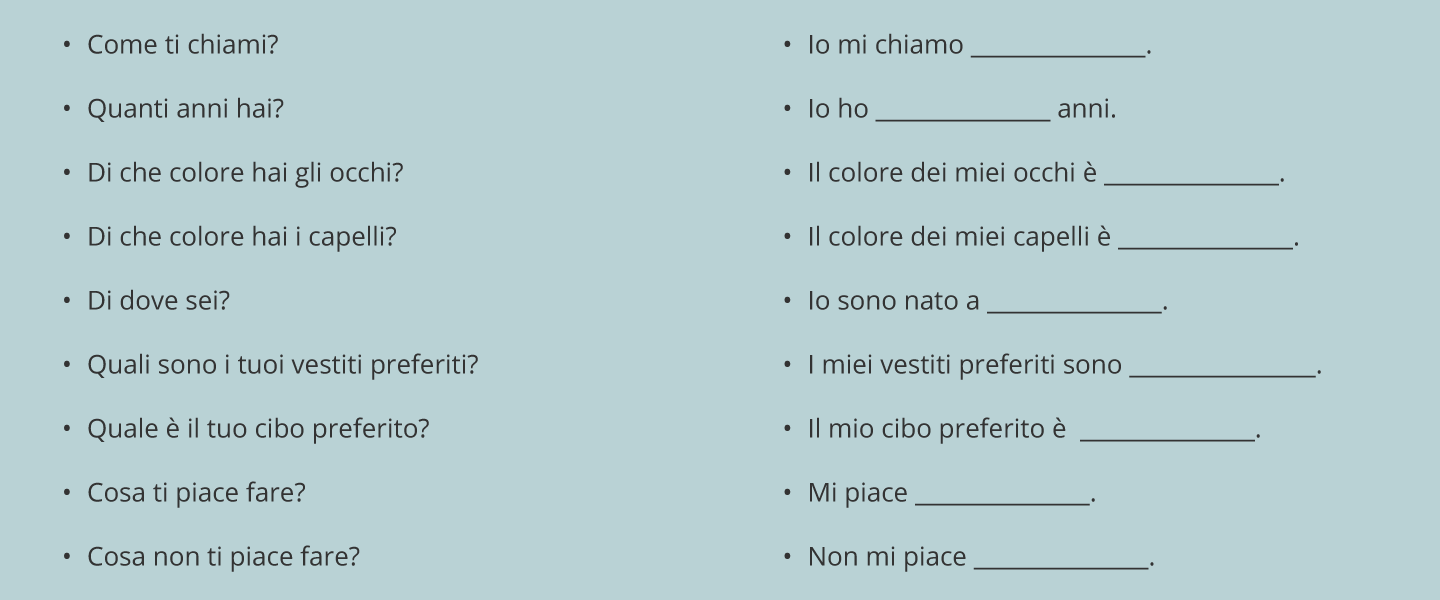Click 'Quali sono i tuoi vestiti preferiti?'

283,365
